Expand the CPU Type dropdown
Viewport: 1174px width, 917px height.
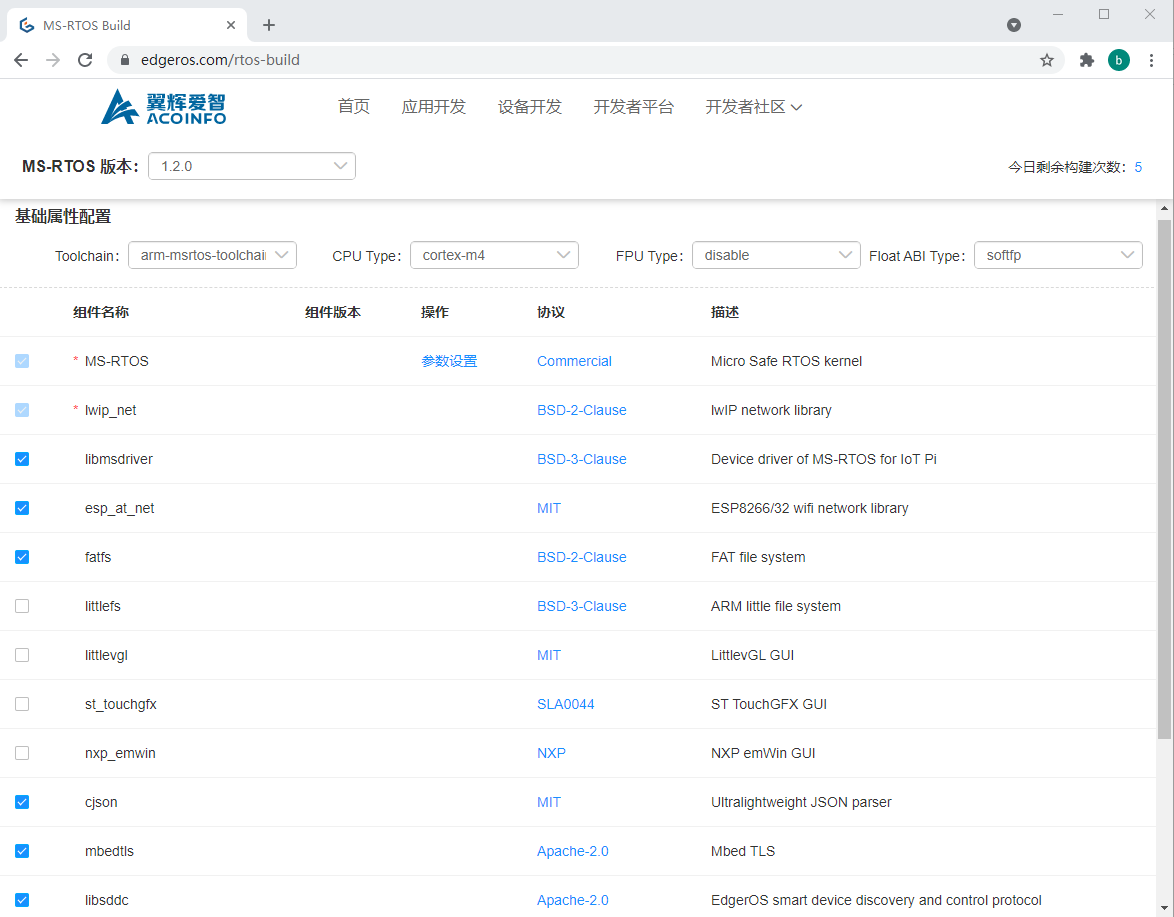point(494,255)
